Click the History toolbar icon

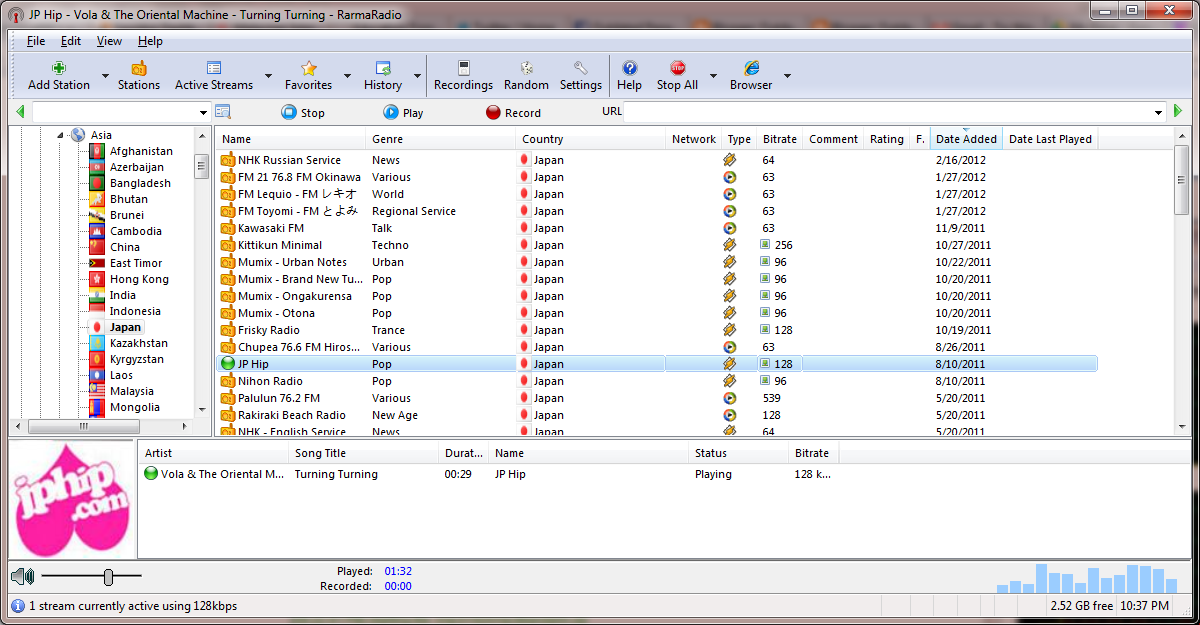pos(383,68)
